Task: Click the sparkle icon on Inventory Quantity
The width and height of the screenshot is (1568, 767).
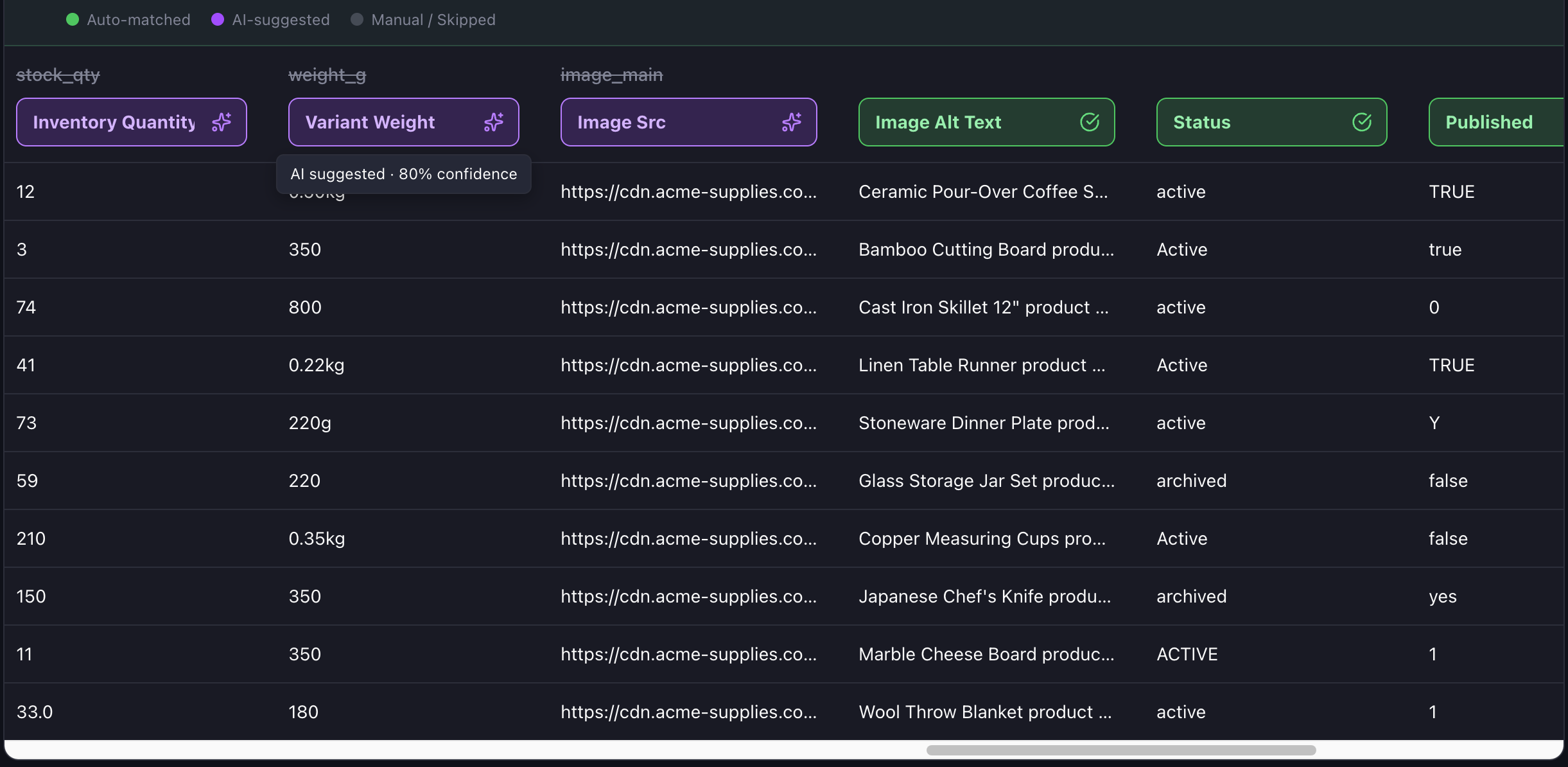Action: [x=222, y=122]
